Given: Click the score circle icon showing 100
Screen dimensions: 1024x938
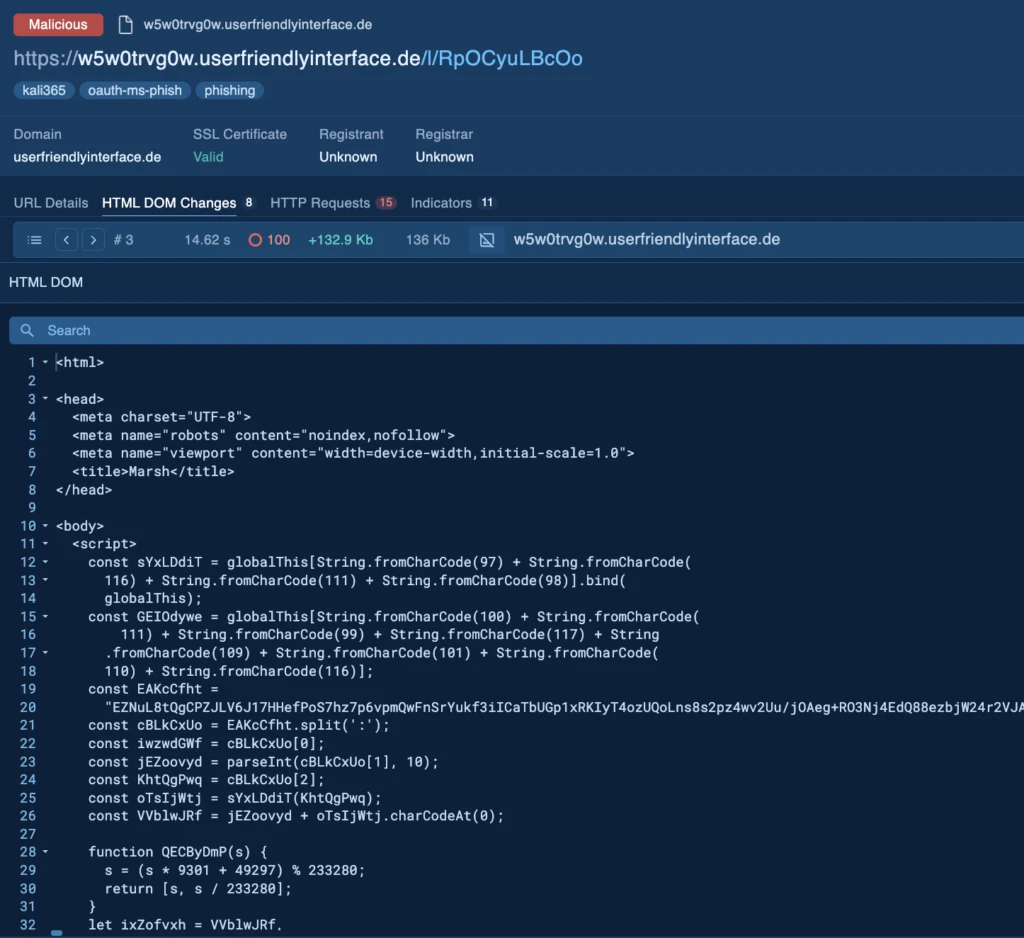Looking at the screenshot, I should tap(255, 240).
